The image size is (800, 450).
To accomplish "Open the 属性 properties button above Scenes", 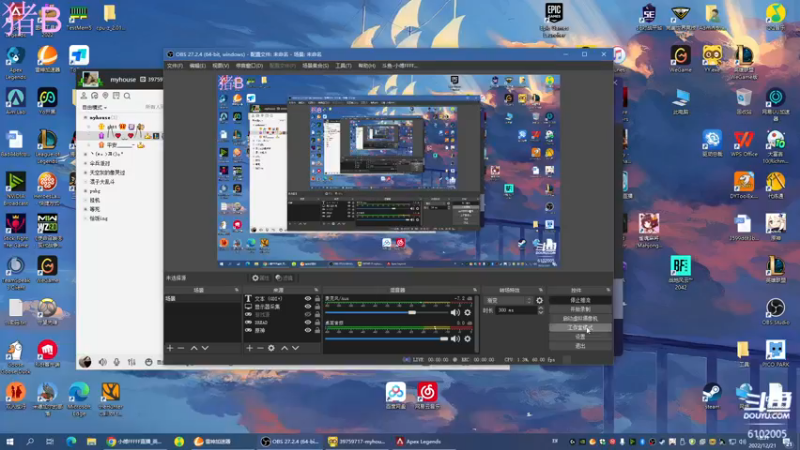I will [260, 278].
